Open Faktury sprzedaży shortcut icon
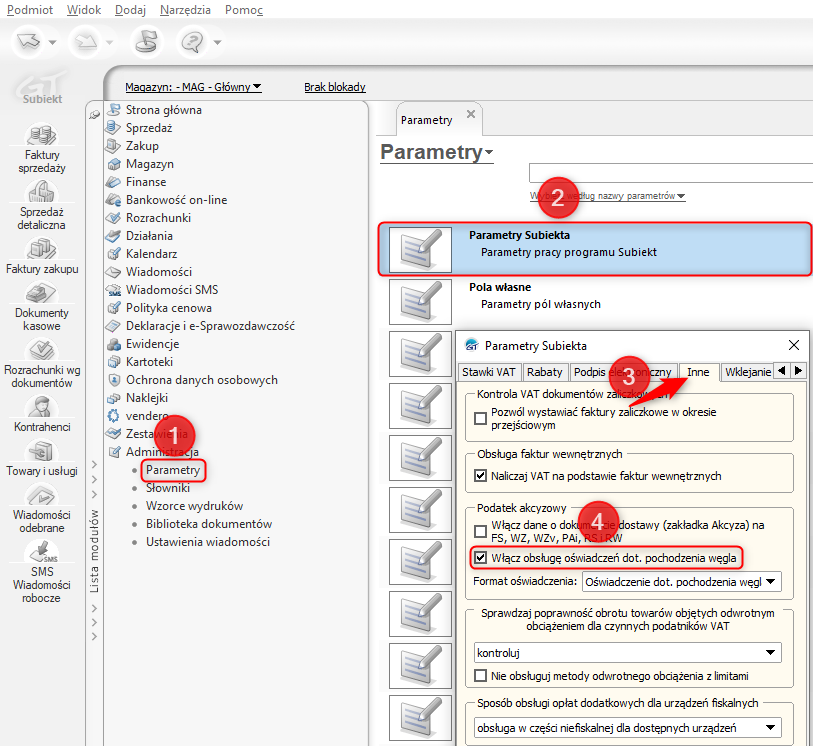 [x=41, y=135]
